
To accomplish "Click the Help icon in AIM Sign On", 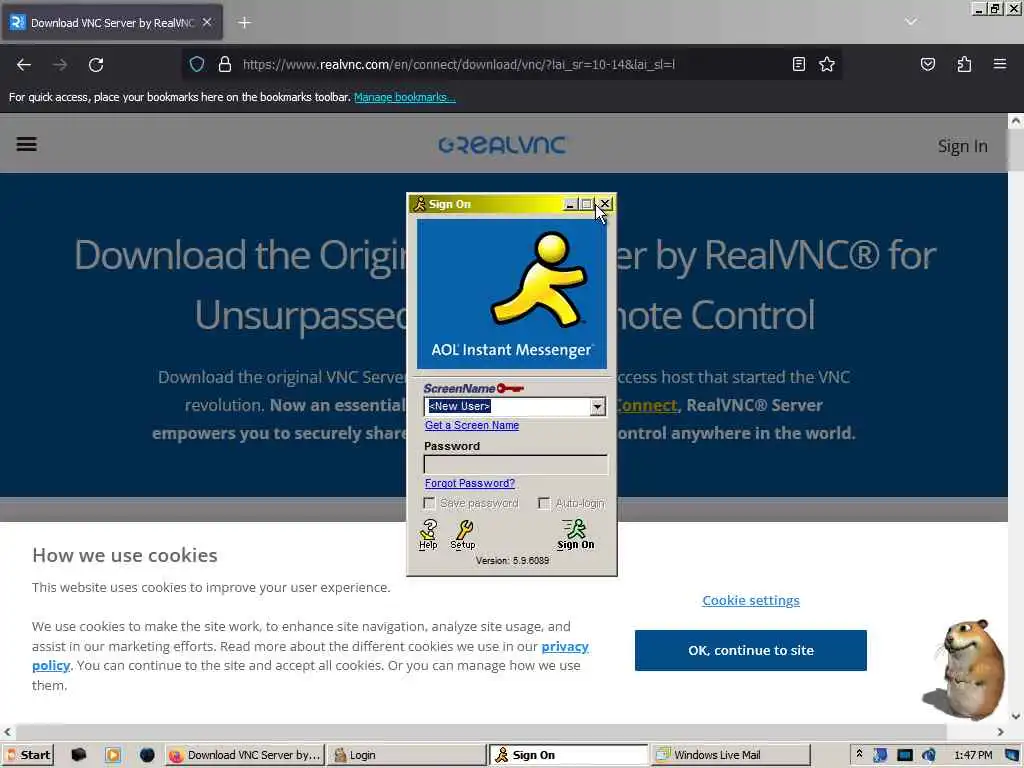I will coord(428,534).
